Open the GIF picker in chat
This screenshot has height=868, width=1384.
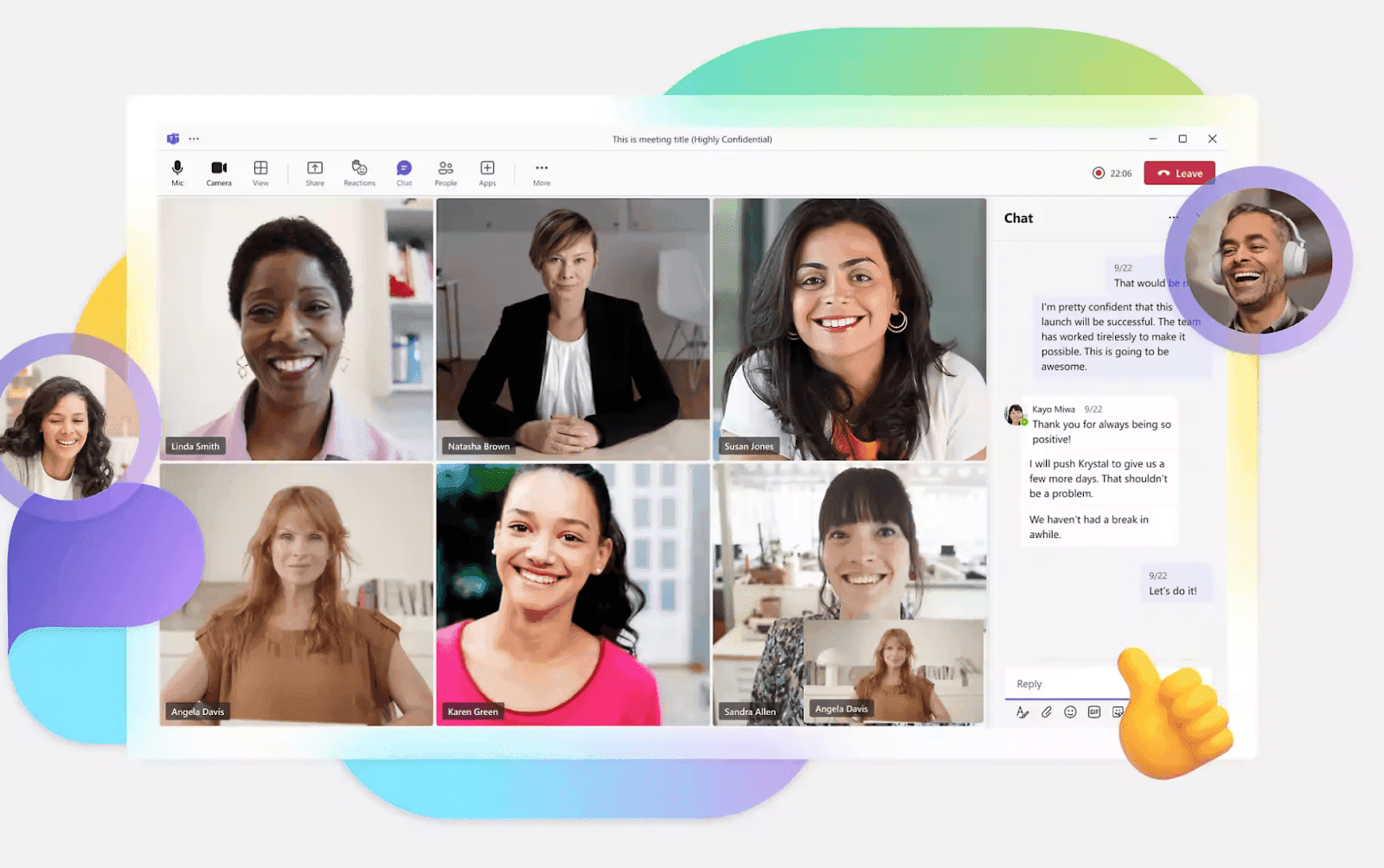click(1093, 712)
